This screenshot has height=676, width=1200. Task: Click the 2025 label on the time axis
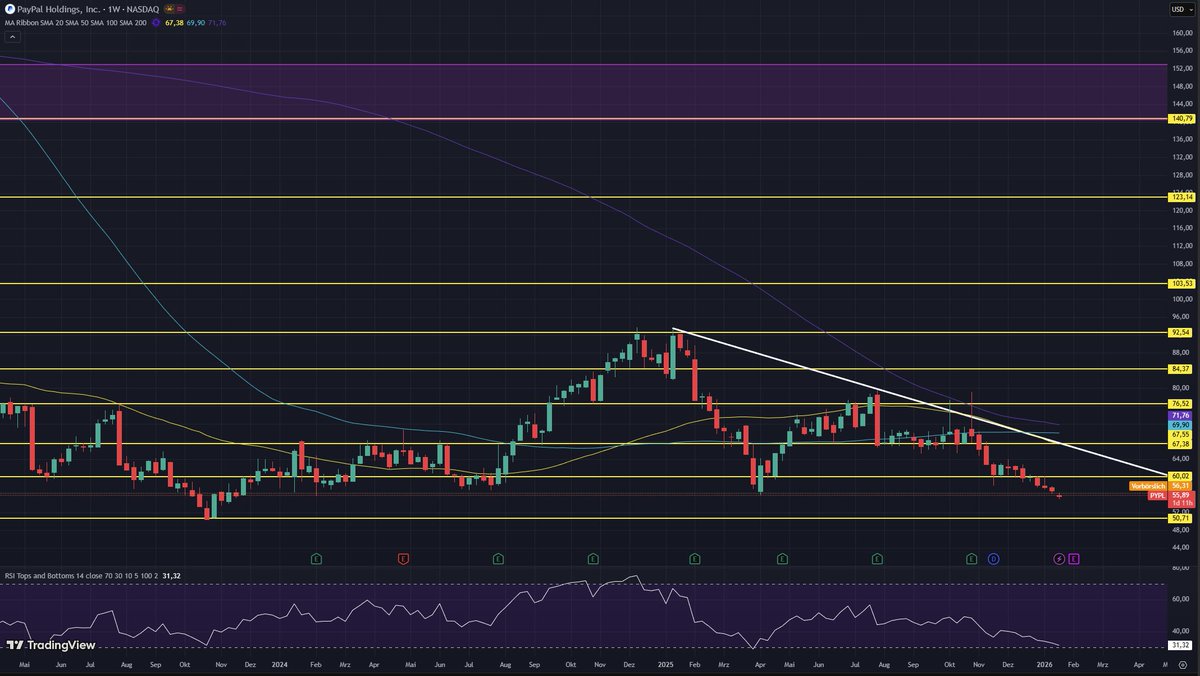point(668,664)
